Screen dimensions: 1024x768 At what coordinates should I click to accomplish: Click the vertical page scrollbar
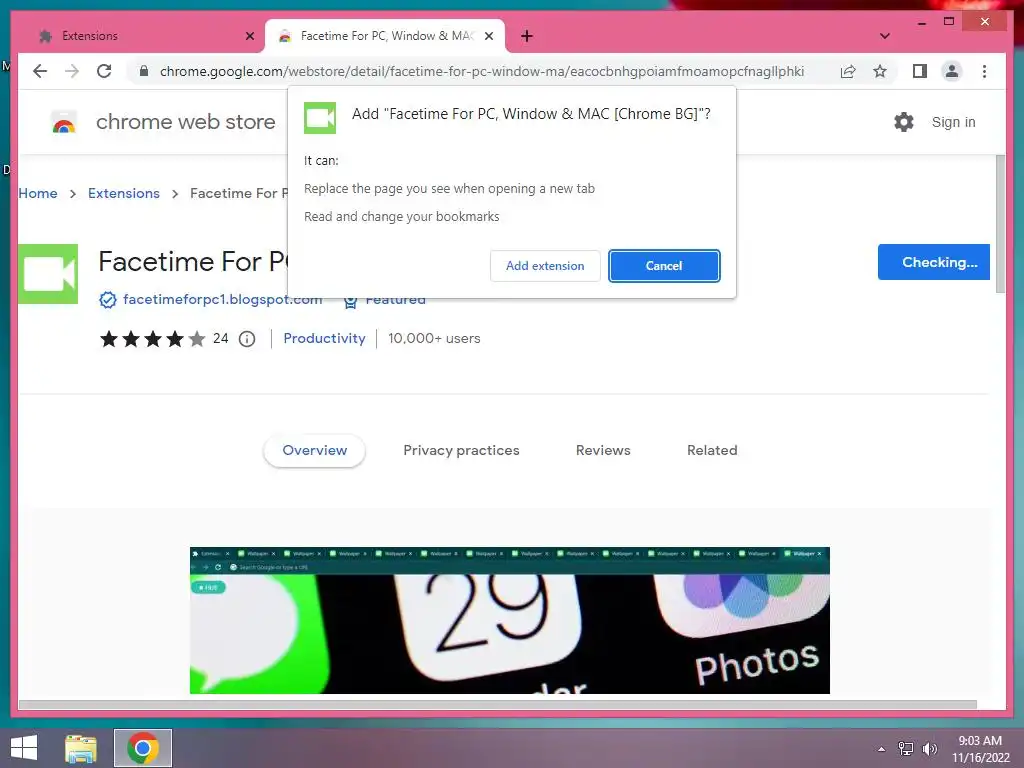[1000, 225]
